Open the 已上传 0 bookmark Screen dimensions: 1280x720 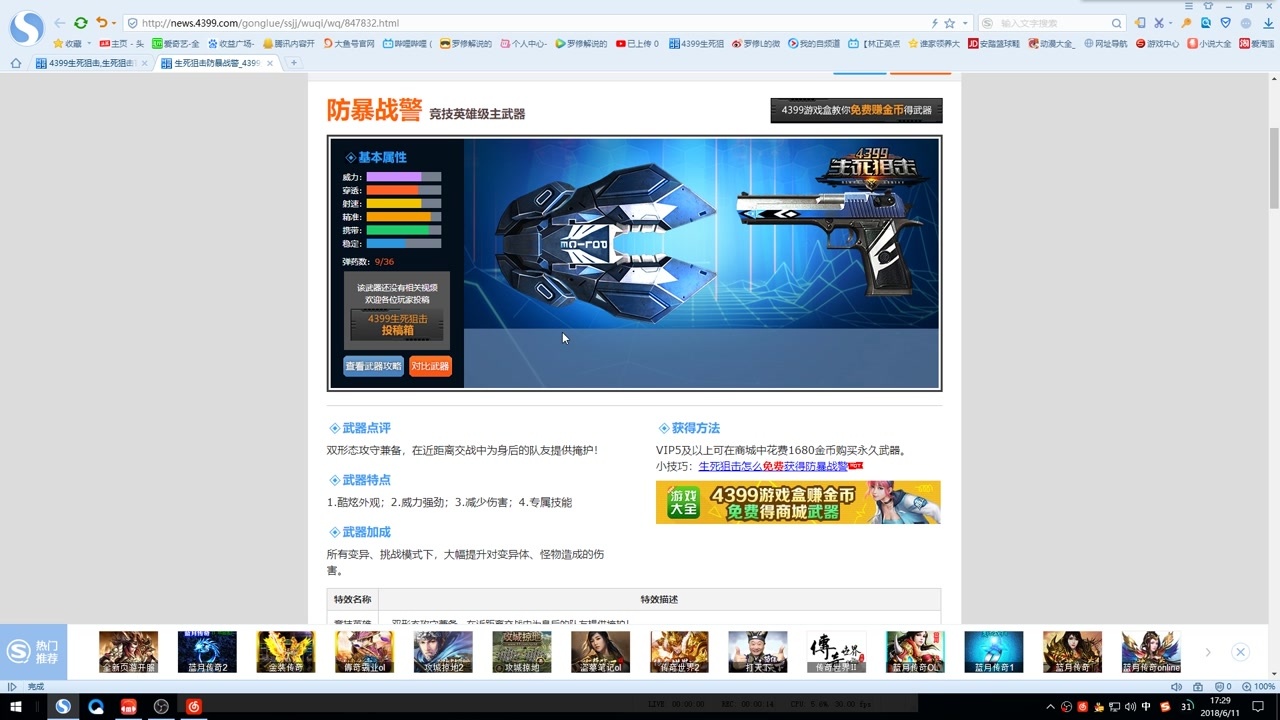(x=637, y=44)
